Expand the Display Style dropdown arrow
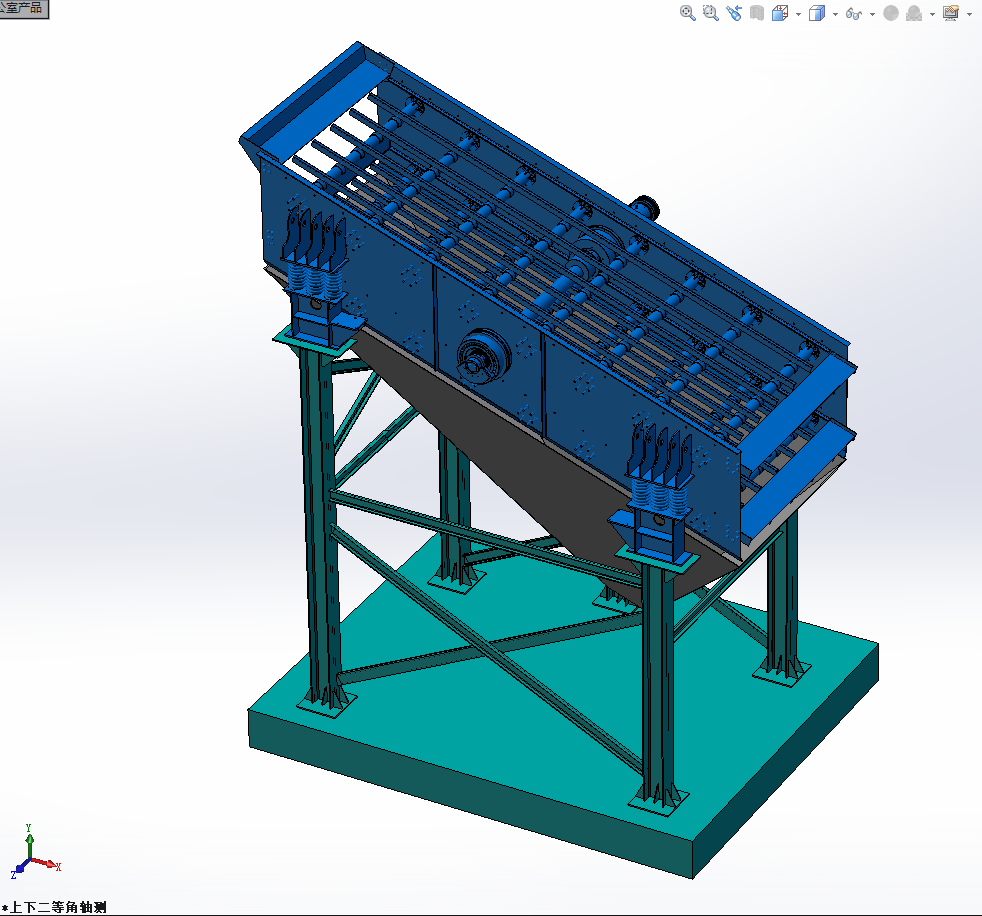Image resolution: width=982 pixels, height=916 pixels. 835,14
